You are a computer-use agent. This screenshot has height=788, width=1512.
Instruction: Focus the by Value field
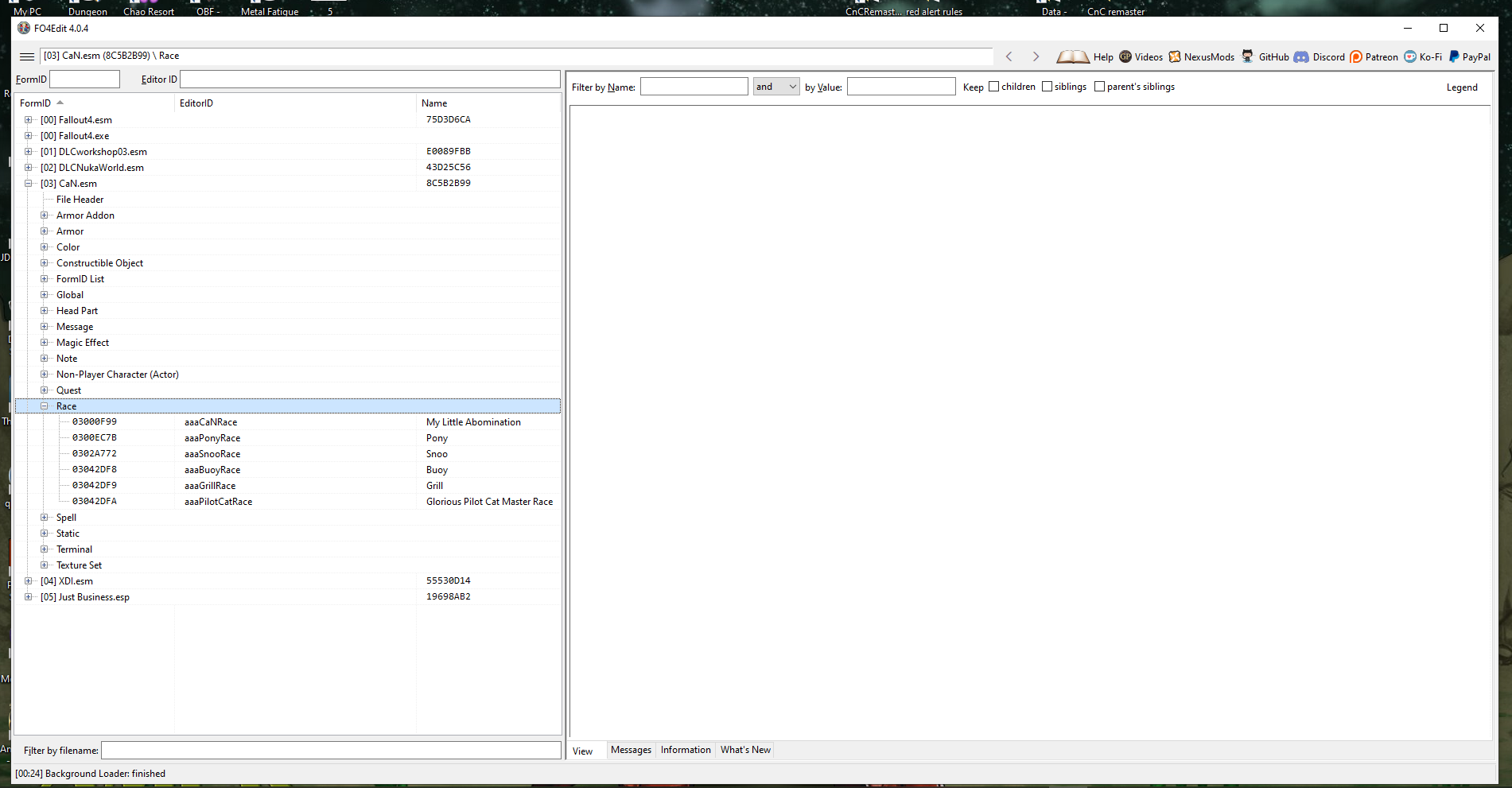click(901, 87)
